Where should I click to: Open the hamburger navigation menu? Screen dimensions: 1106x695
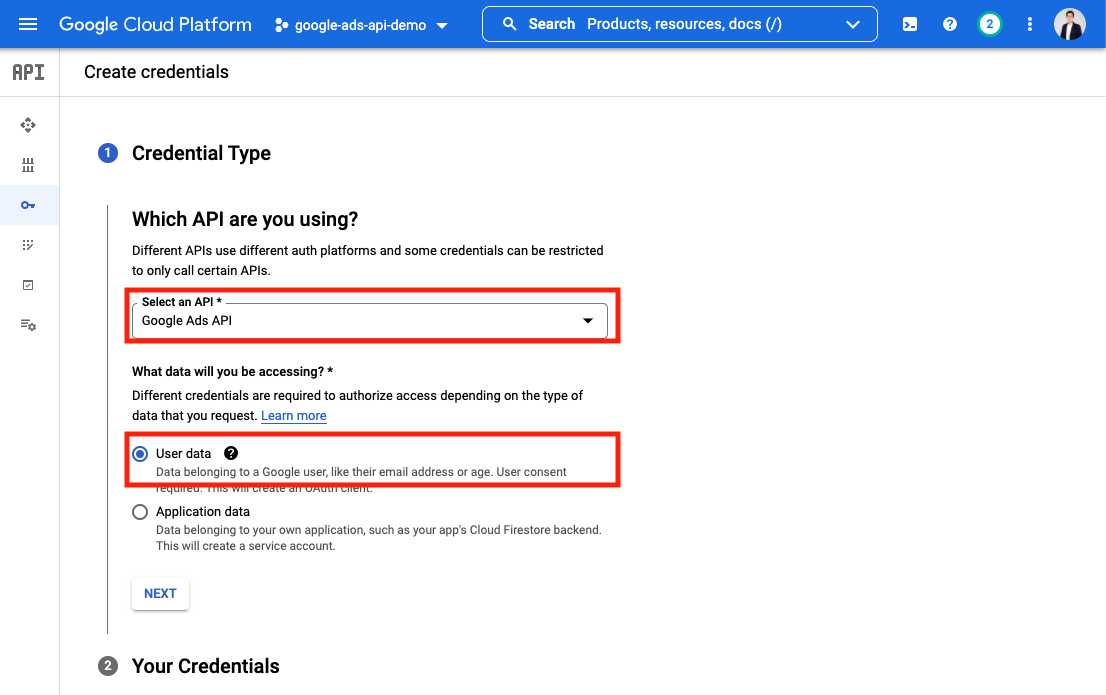28,25
